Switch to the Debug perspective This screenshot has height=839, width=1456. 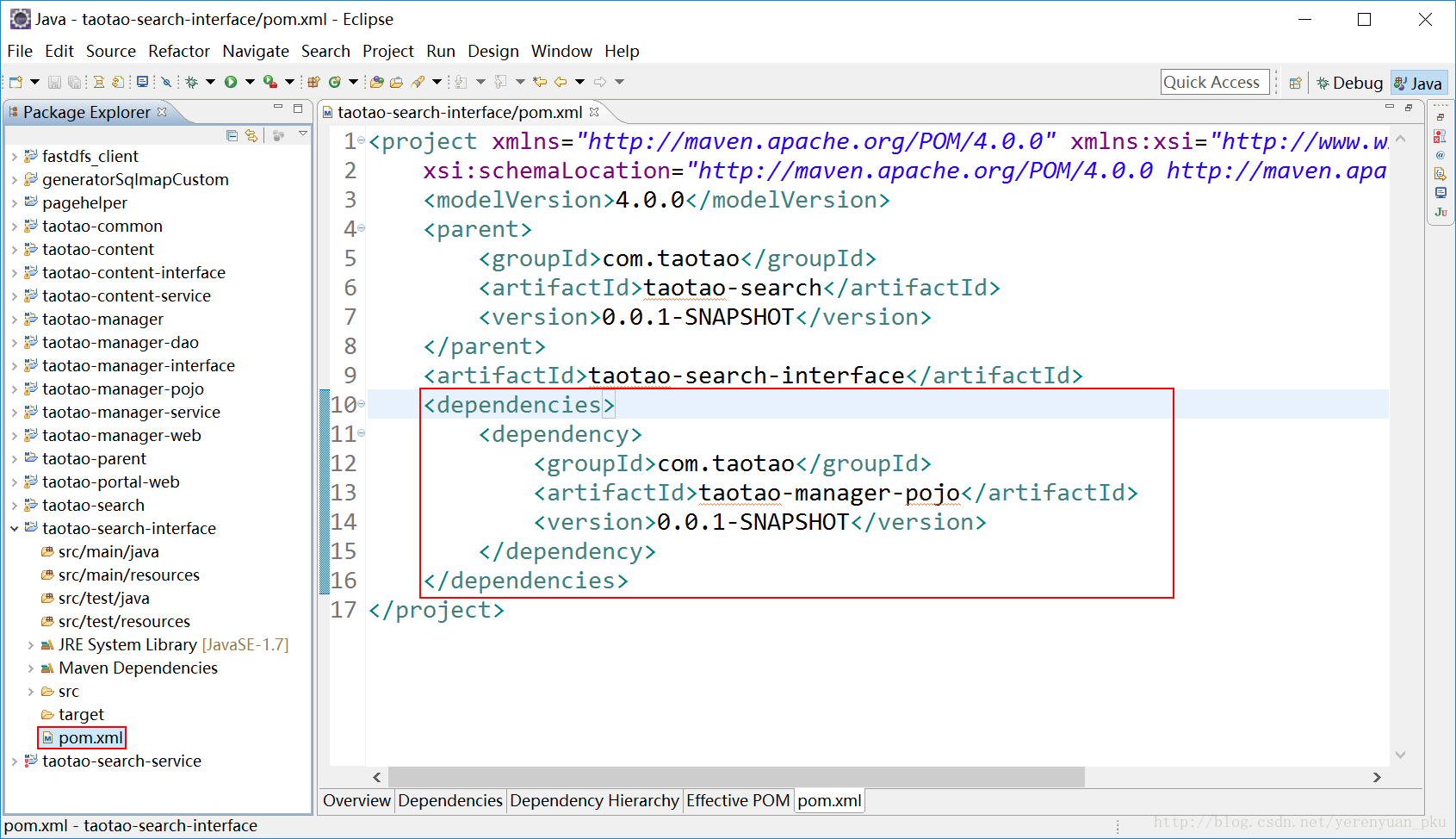[x=1349, y=83]
